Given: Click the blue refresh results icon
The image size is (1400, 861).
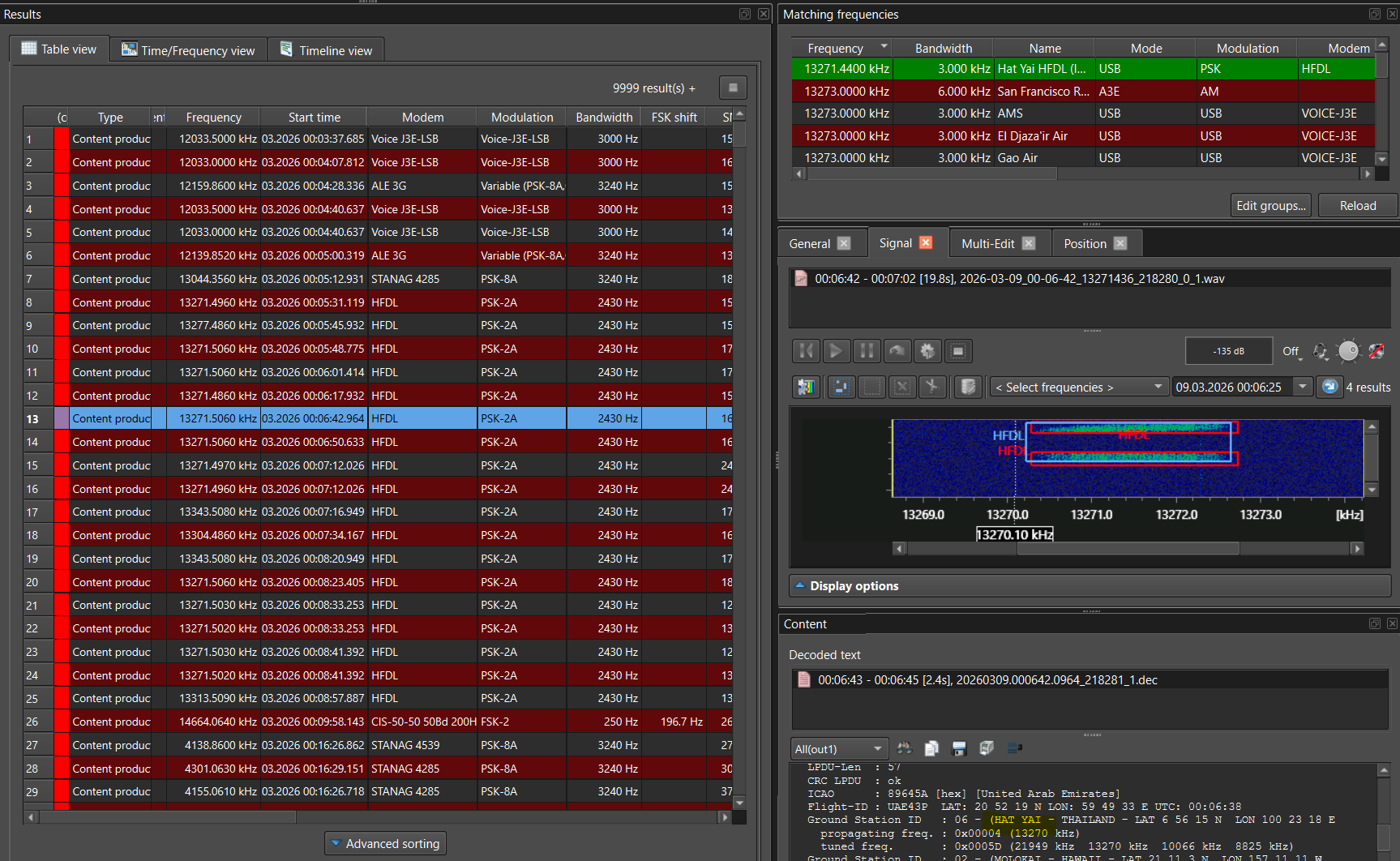Looking at the screenshot, I should pyautogui.click(x=1329, y=387).
